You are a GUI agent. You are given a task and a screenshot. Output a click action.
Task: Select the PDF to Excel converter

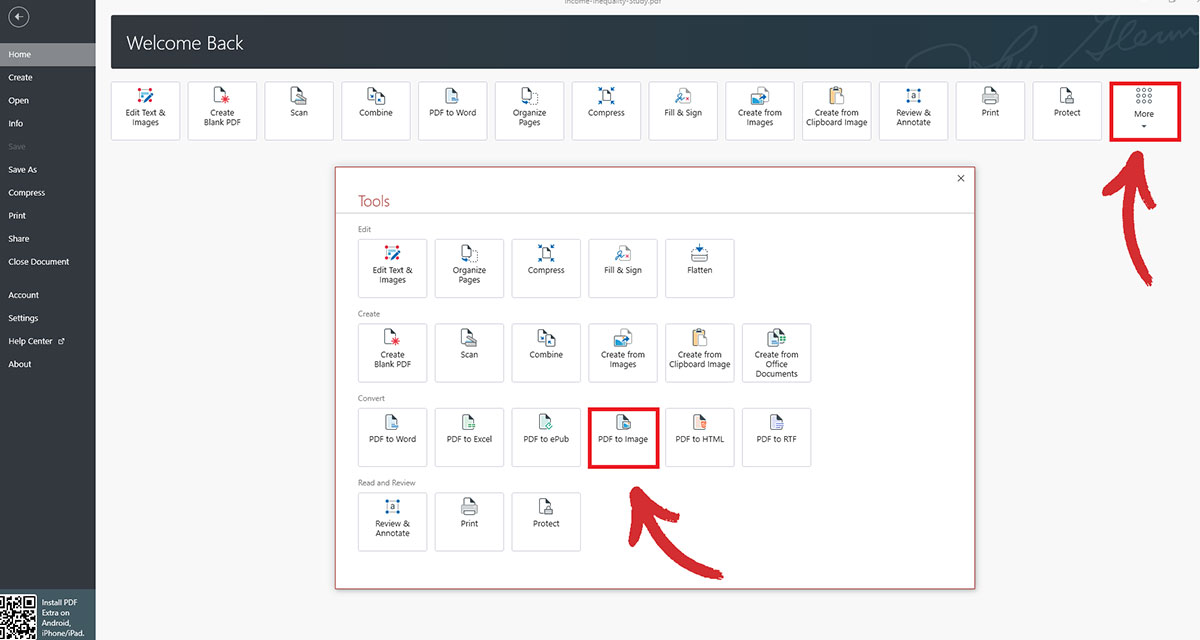coord(469,437)
